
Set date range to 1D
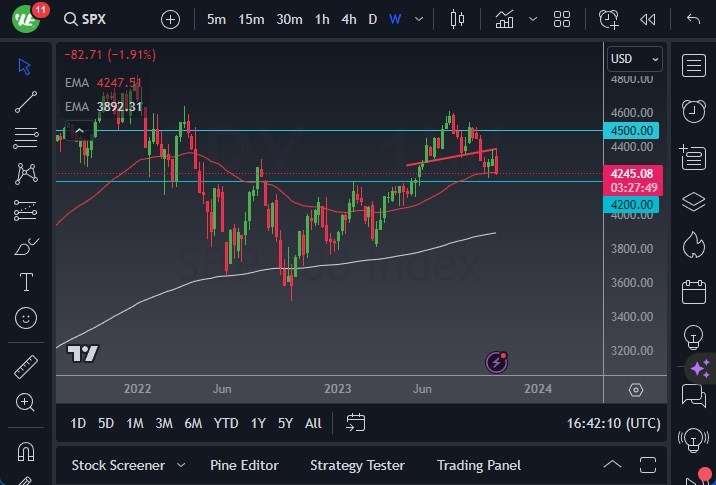(x=78, y=423)
